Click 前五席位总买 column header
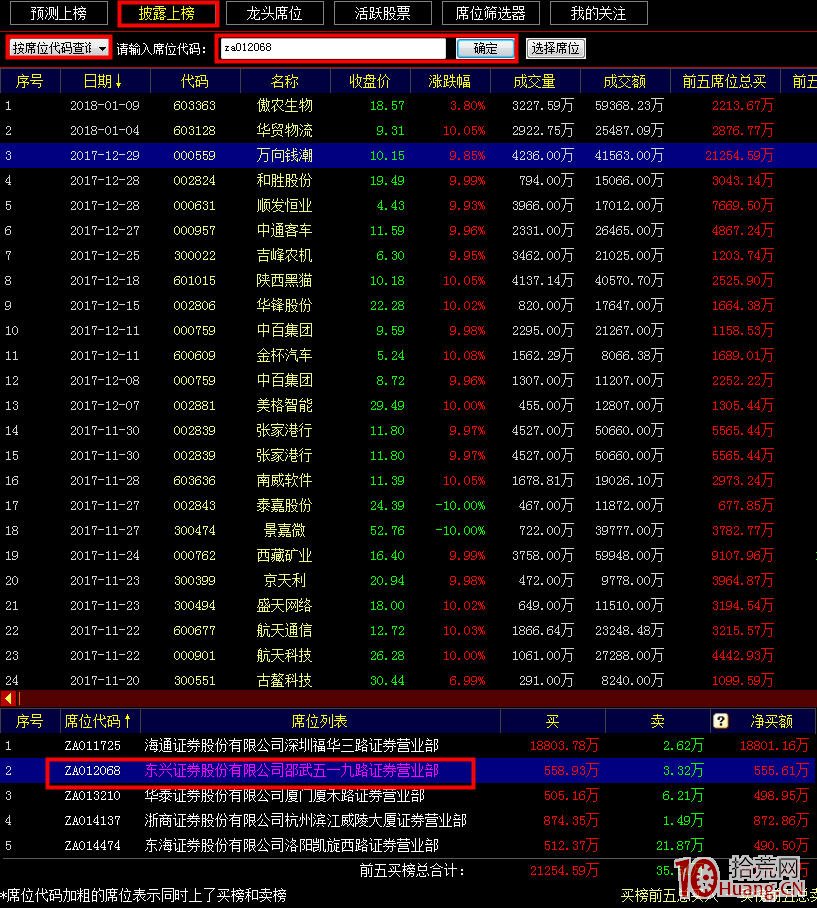The image size is (817, 908). [x=725, y=81]
